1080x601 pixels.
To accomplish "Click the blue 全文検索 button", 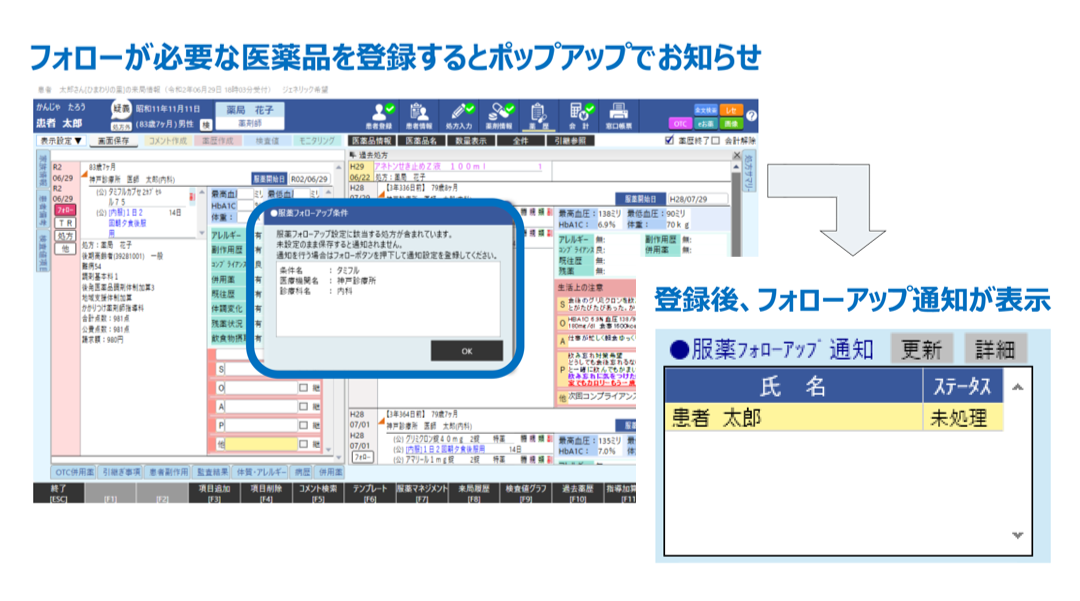I will 705,110.
